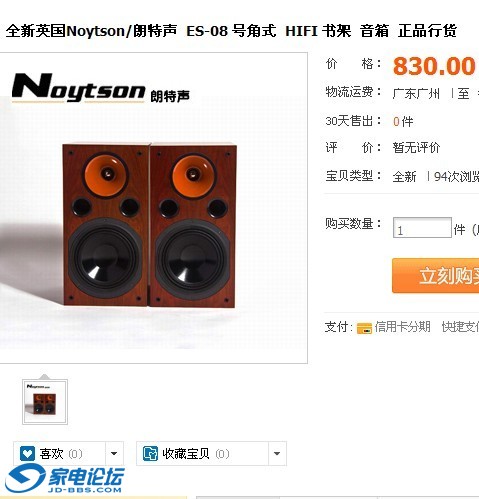Click the JD-BBS.COM watermark text

click(x=85, y=490)
